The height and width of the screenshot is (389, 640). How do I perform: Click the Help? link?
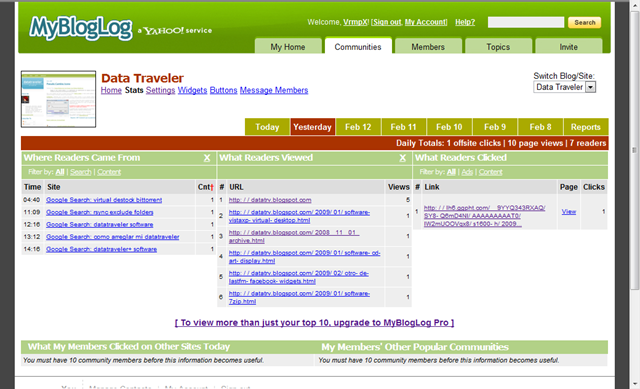pyautogui.click(x=465, y=22)
